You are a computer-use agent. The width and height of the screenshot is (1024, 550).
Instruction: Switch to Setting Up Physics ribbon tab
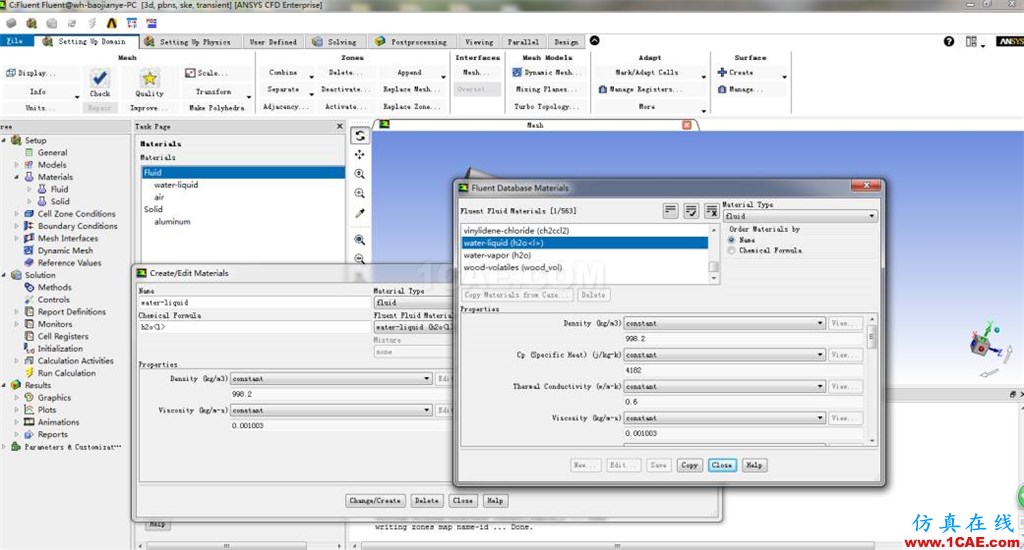188,42
